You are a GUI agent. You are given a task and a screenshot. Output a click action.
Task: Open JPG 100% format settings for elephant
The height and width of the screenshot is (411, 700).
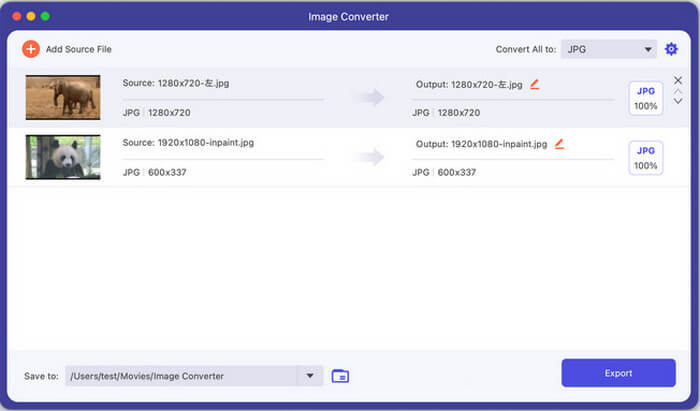[x=645, y=98]
